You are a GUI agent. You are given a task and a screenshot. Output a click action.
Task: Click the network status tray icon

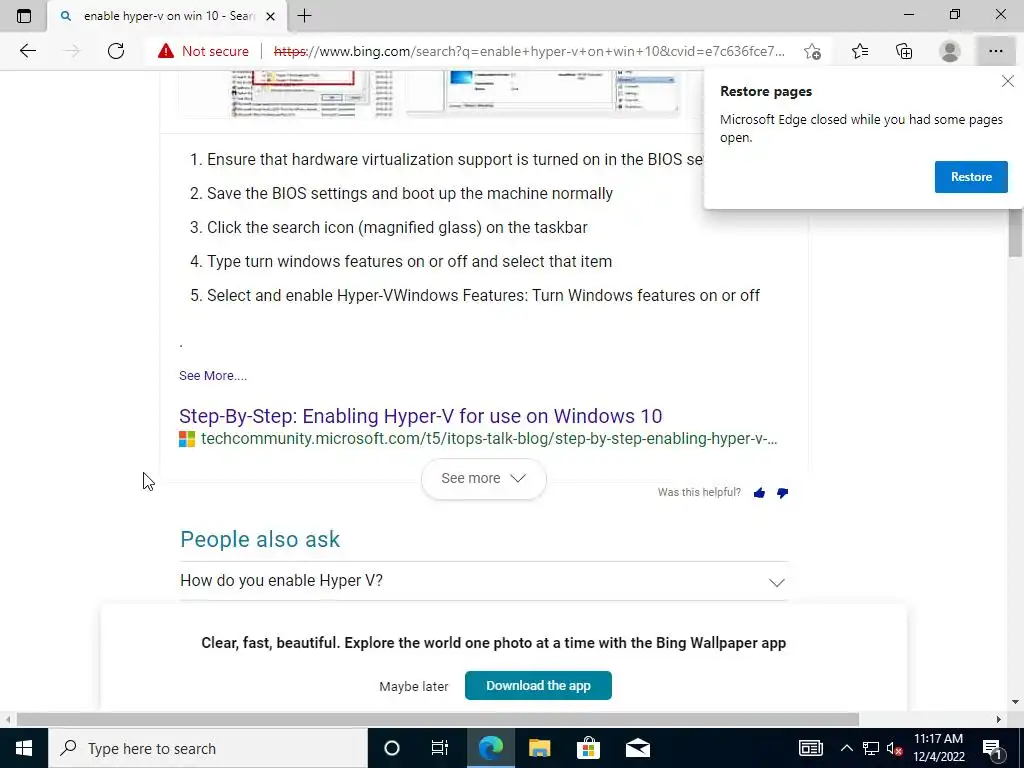[871, 748]
